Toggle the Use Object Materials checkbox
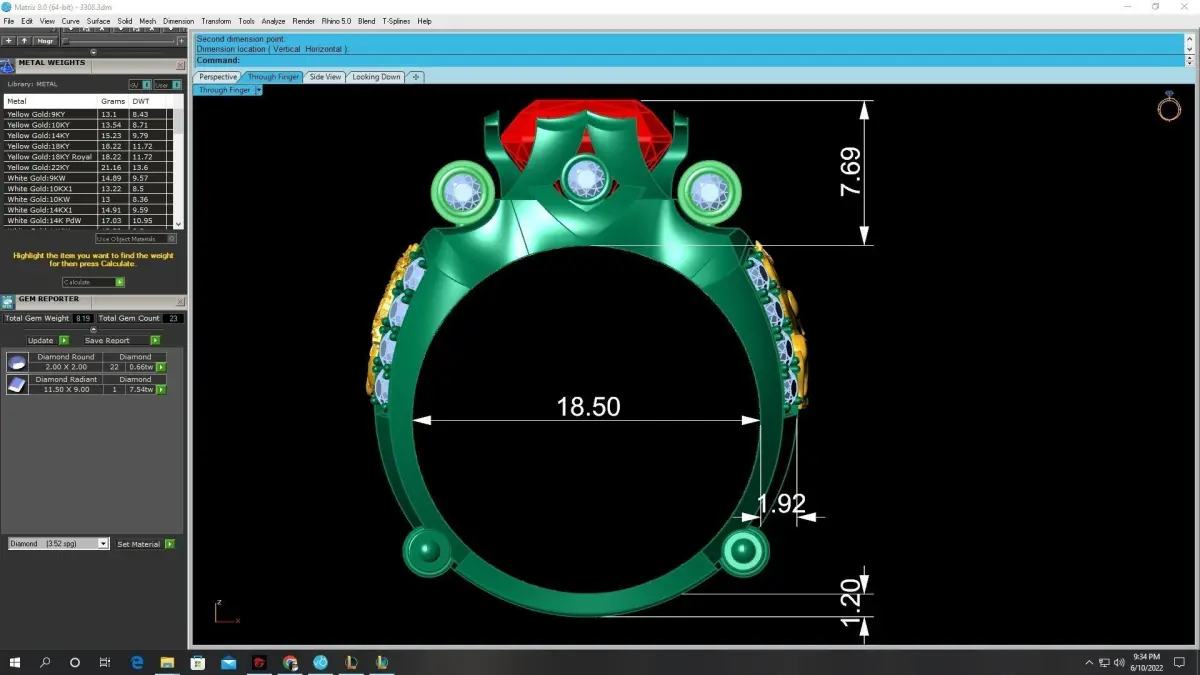The height and width of the screenshot is (675, 1200). tap(136, 239)
